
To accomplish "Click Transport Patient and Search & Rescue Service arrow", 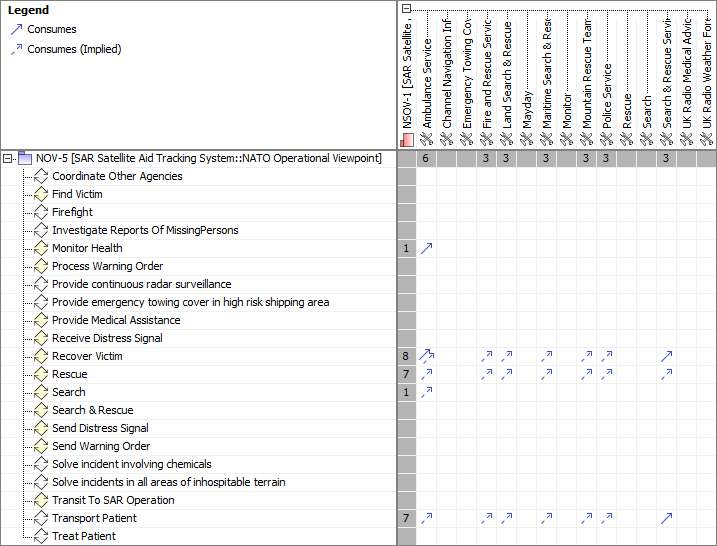I will click(666, 518).
